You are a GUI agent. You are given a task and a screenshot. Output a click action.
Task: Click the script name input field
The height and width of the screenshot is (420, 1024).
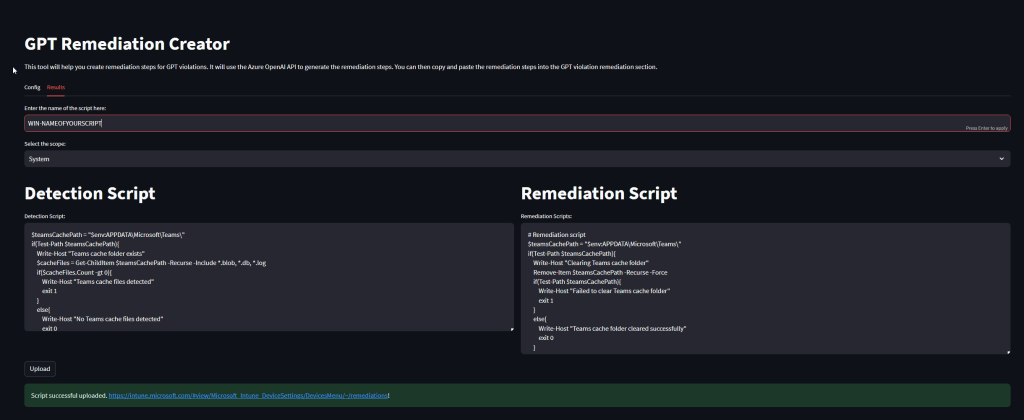400,123
